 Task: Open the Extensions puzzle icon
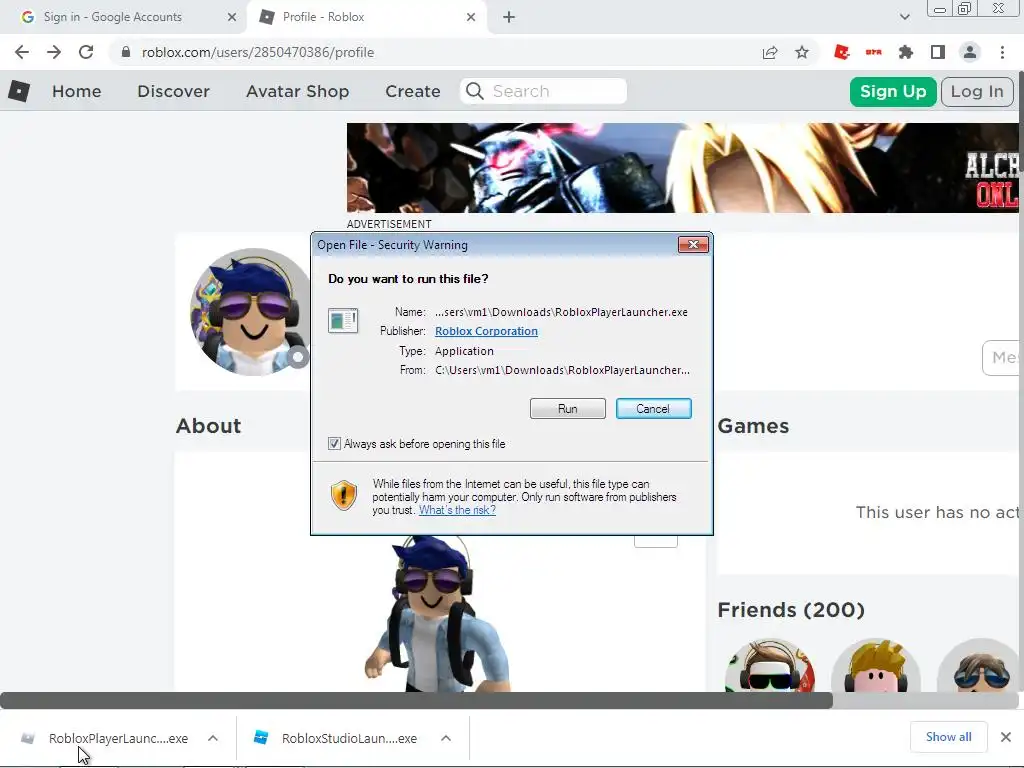tap(906, 52)
